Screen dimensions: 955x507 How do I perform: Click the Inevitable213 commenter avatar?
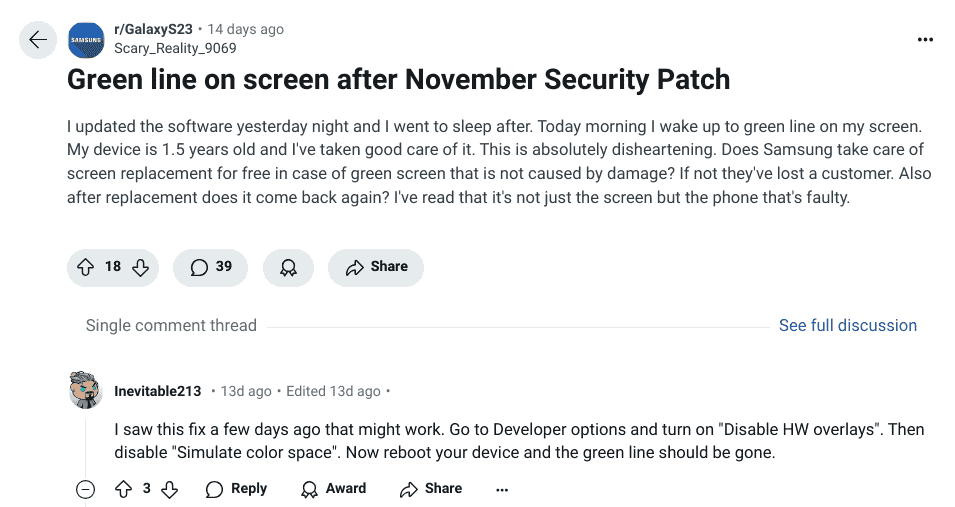[x=86, y=390]
